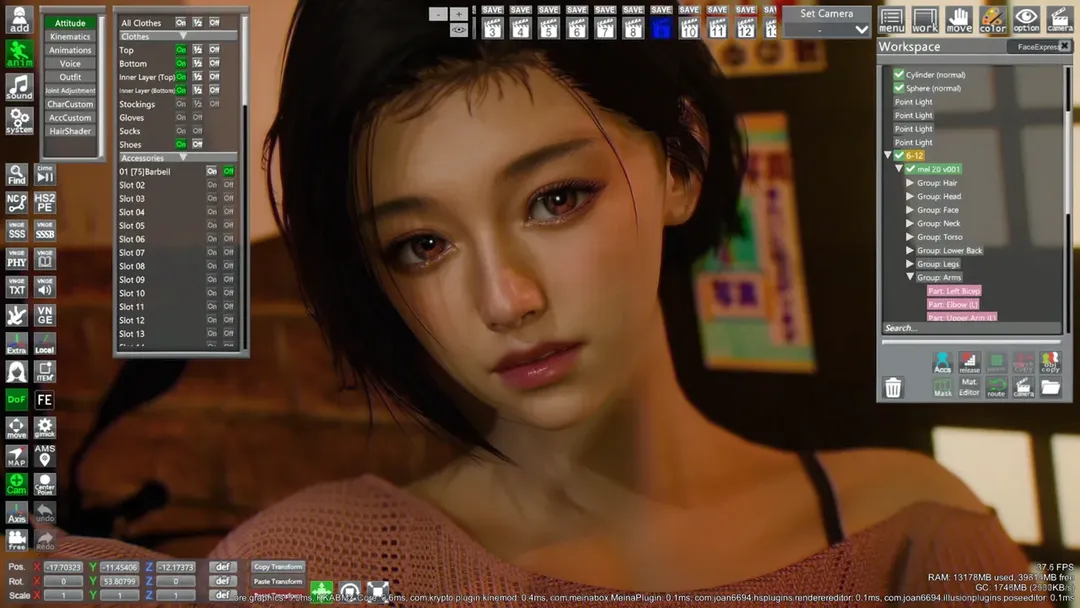Expand Group: Hair
This screenshot has height=608, width=1080.
coord(910,182)
